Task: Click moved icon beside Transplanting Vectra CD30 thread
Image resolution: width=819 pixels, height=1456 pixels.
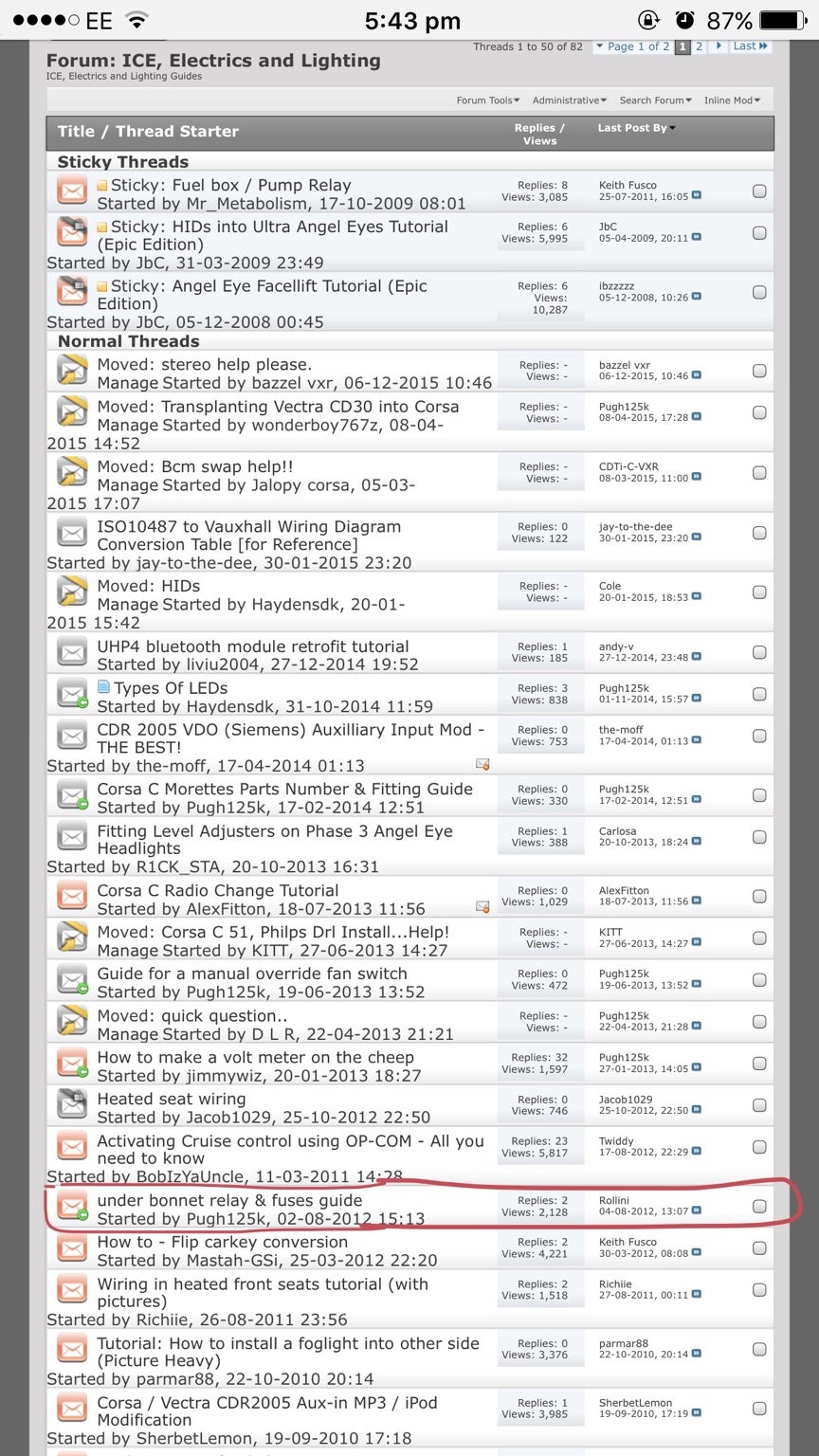Action: pos(72,412)
